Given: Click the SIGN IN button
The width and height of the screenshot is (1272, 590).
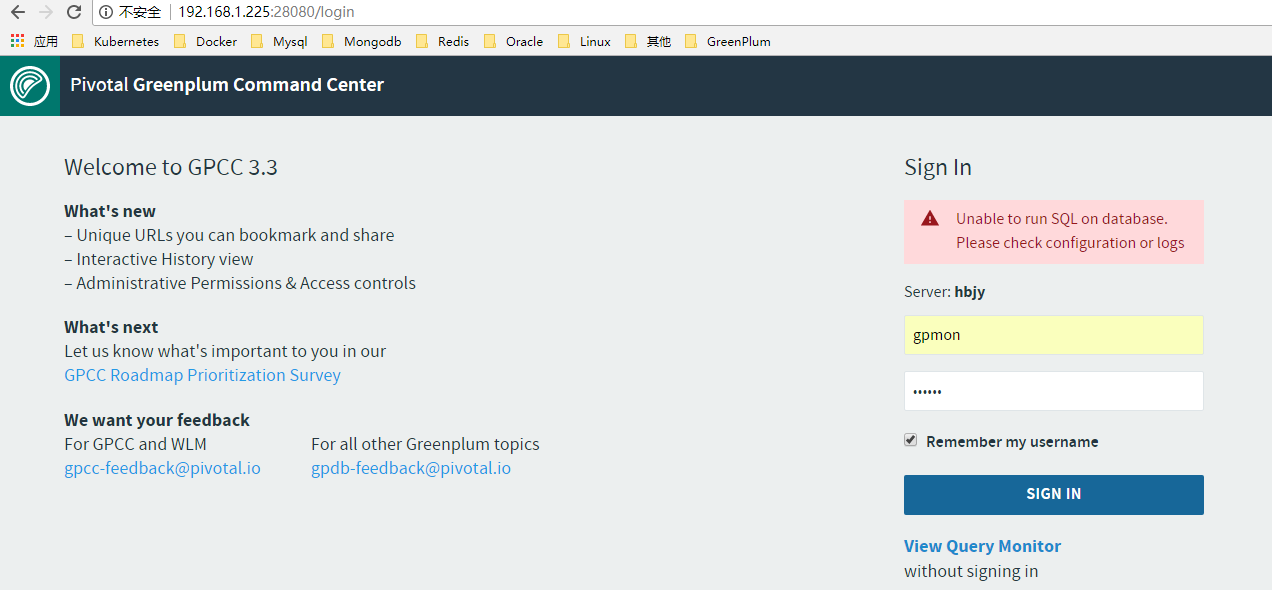Looking at the screenshot, I should coord(1053,494).
